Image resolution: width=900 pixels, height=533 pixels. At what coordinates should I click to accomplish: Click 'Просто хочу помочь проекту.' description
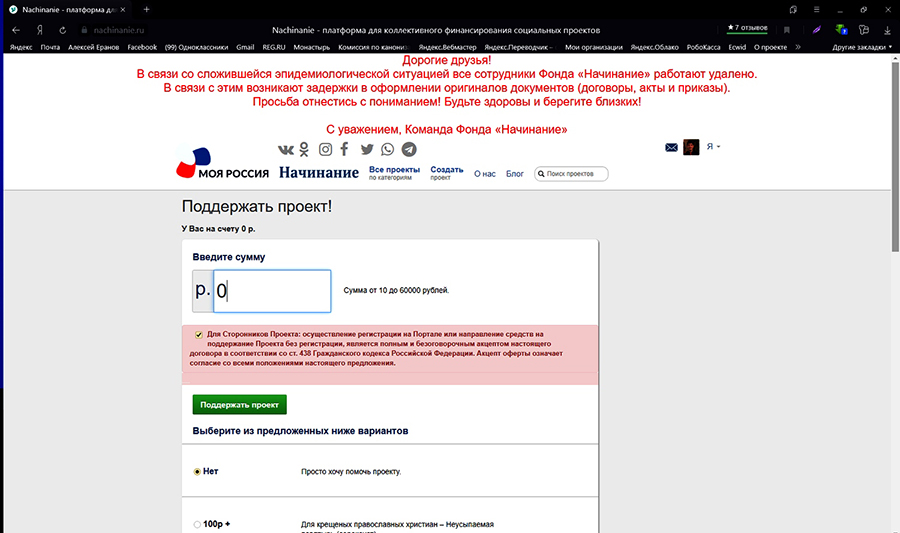coord(351,472)
